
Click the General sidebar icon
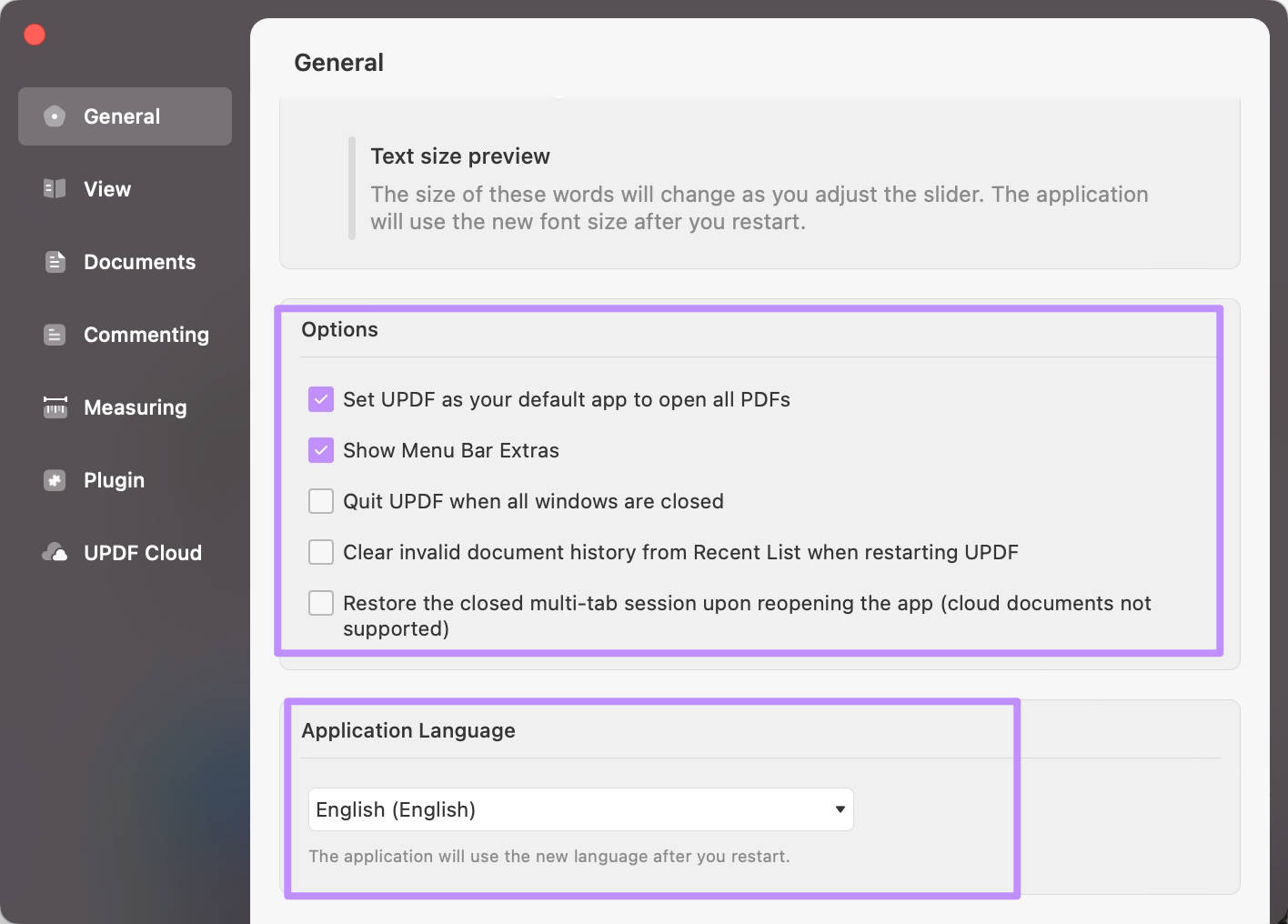(x=55, y=116)
